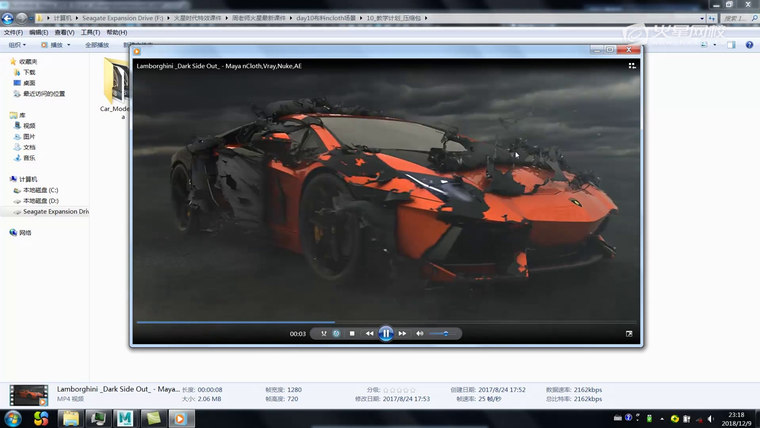Mute the player's sound
Viewport: 760px width, 428px height.
[420, 333]
